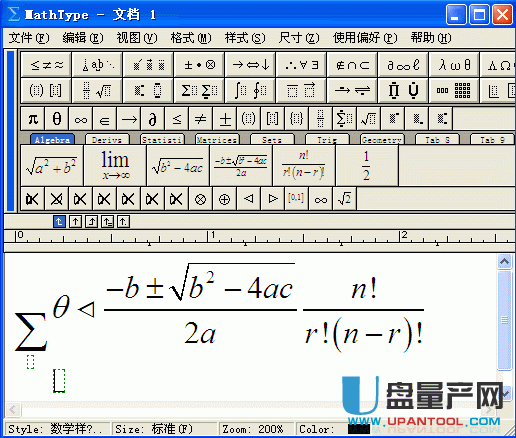Insert the element-of symbol (∈)

point(105,119)
